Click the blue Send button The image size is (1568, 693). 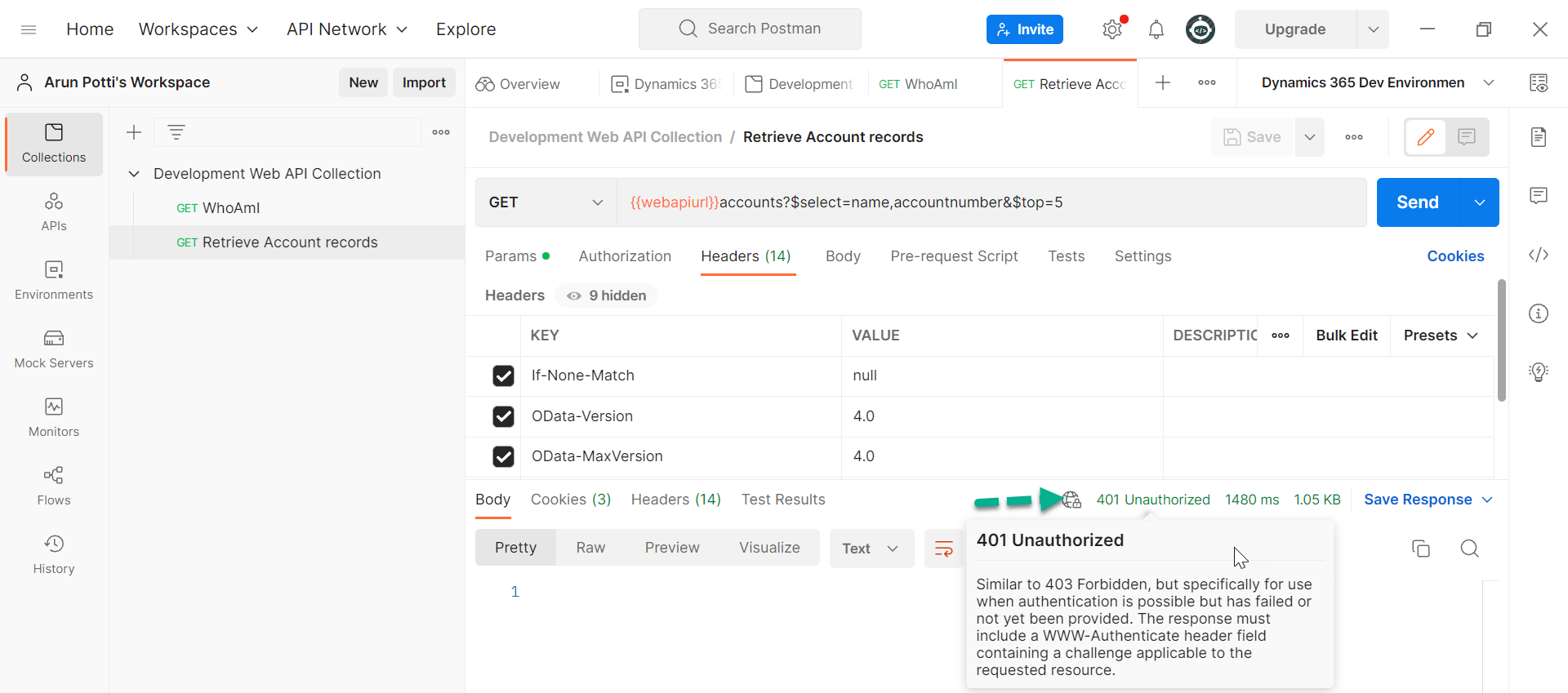click(x=1418, y=202)
